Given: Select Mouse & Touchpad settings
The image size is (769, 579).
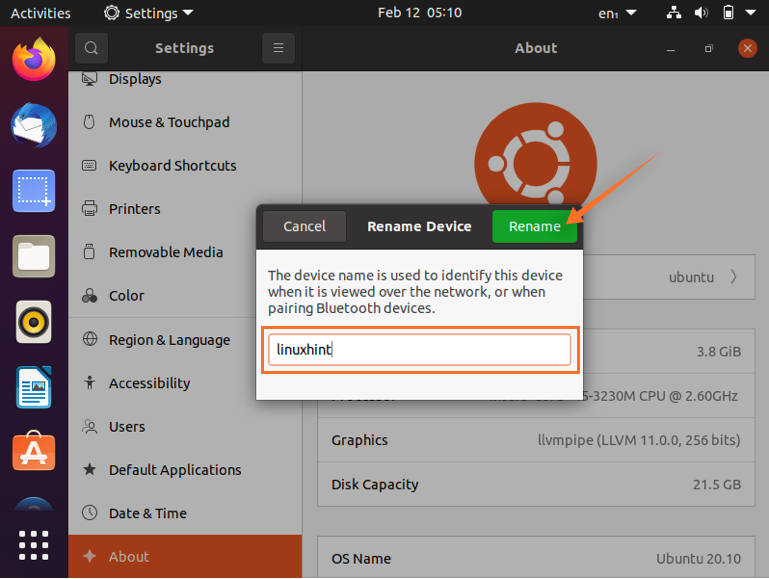Looking at the screenshot, I should [185, 122].
